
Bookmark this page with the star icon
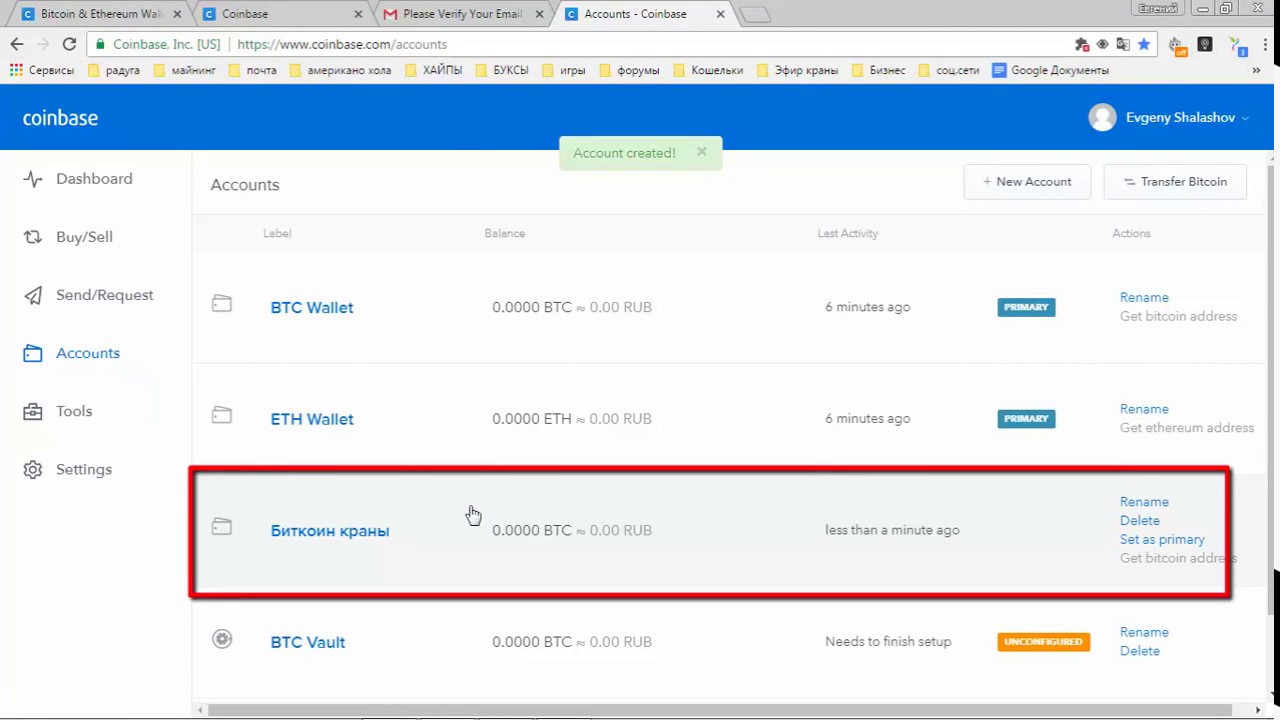point(1144,44)
